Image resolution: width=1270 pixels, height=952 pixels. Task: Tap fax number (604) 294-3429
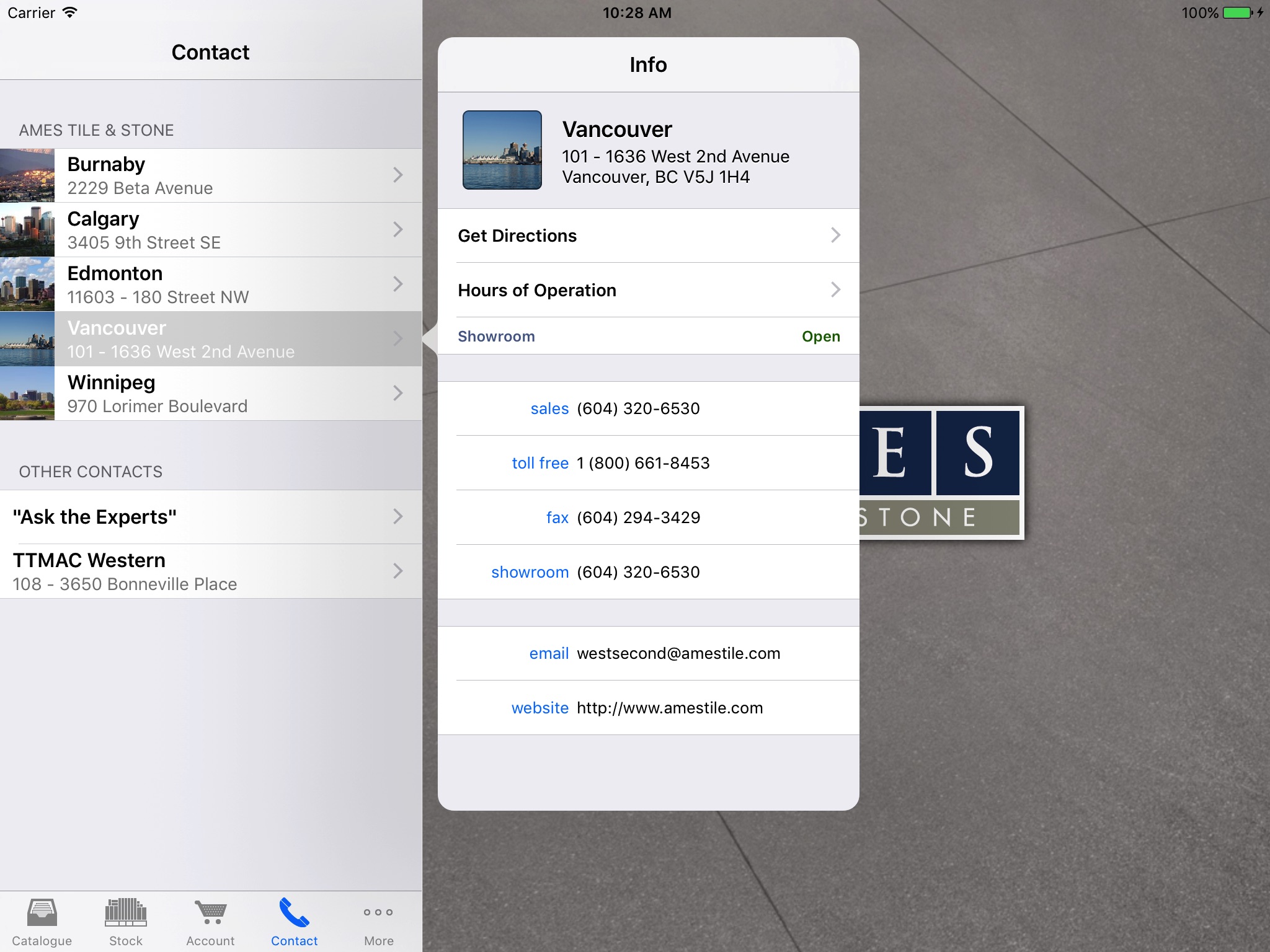638,518
